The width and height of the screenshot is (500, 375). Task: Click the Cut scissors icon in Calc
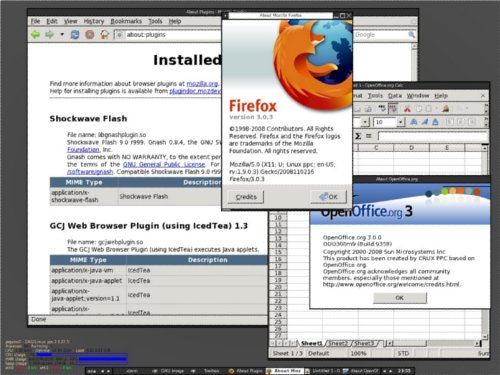[407, 108]
